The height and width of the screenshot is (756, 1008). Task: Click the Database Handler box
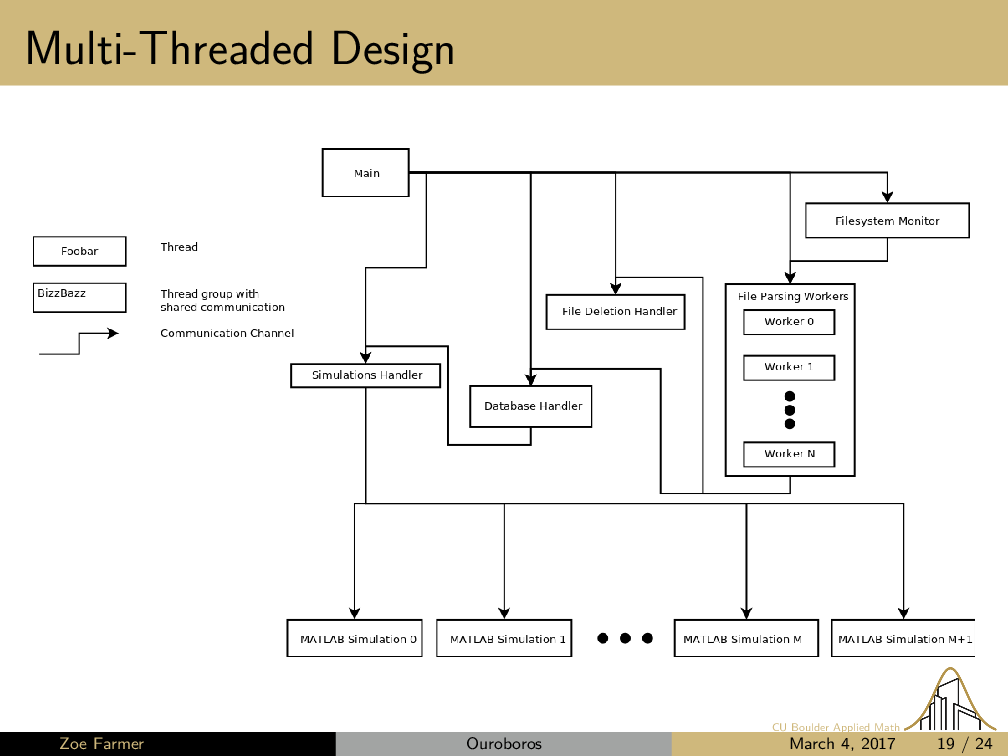(x=531, y=406)
